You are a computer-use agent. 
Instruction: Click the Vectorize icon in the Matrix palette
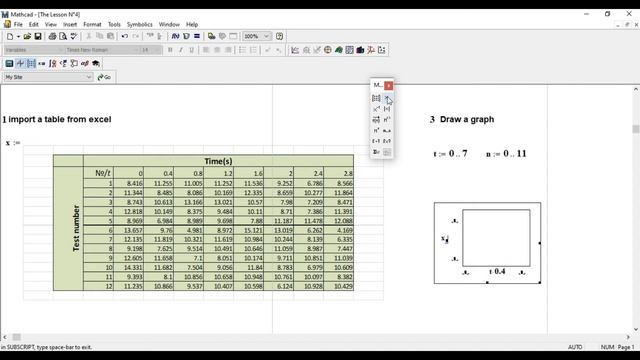tap(376, 120)
